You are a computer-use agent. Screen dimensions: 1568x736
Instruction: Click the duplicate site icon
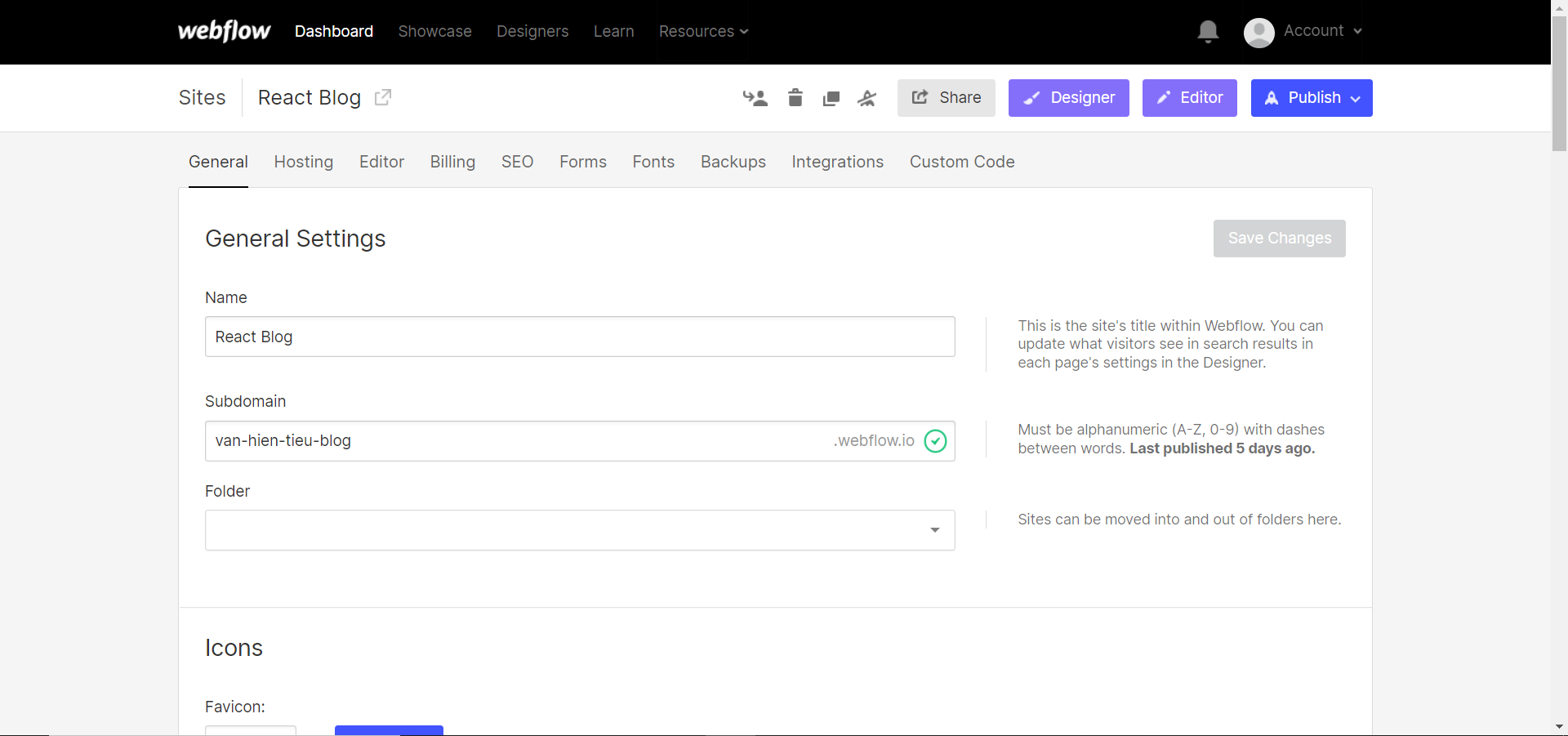(x=831, y=99)
